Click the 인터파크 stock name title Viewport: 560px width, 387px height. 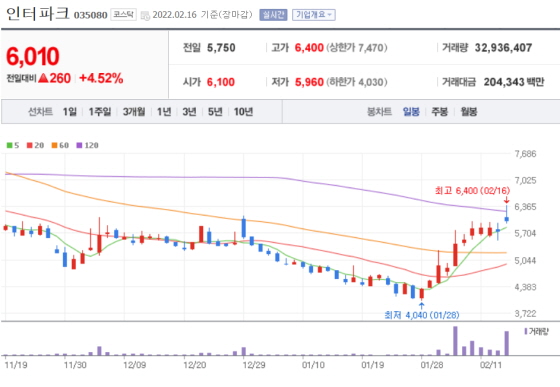[38, 14]
